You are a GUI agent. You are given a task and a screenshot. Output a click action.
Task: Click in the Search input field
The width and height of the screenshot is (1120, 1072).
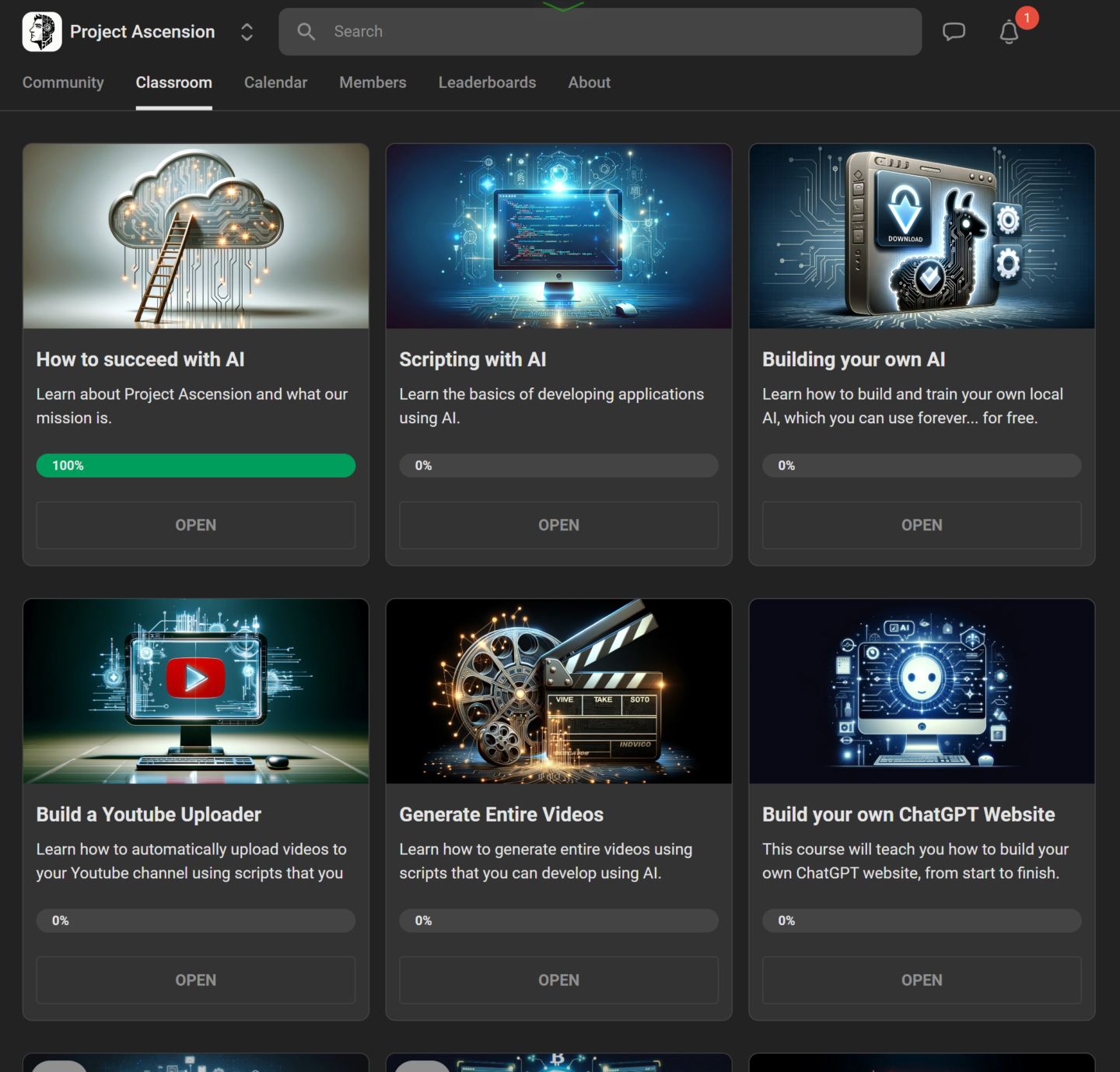click(x=600, y=32)
